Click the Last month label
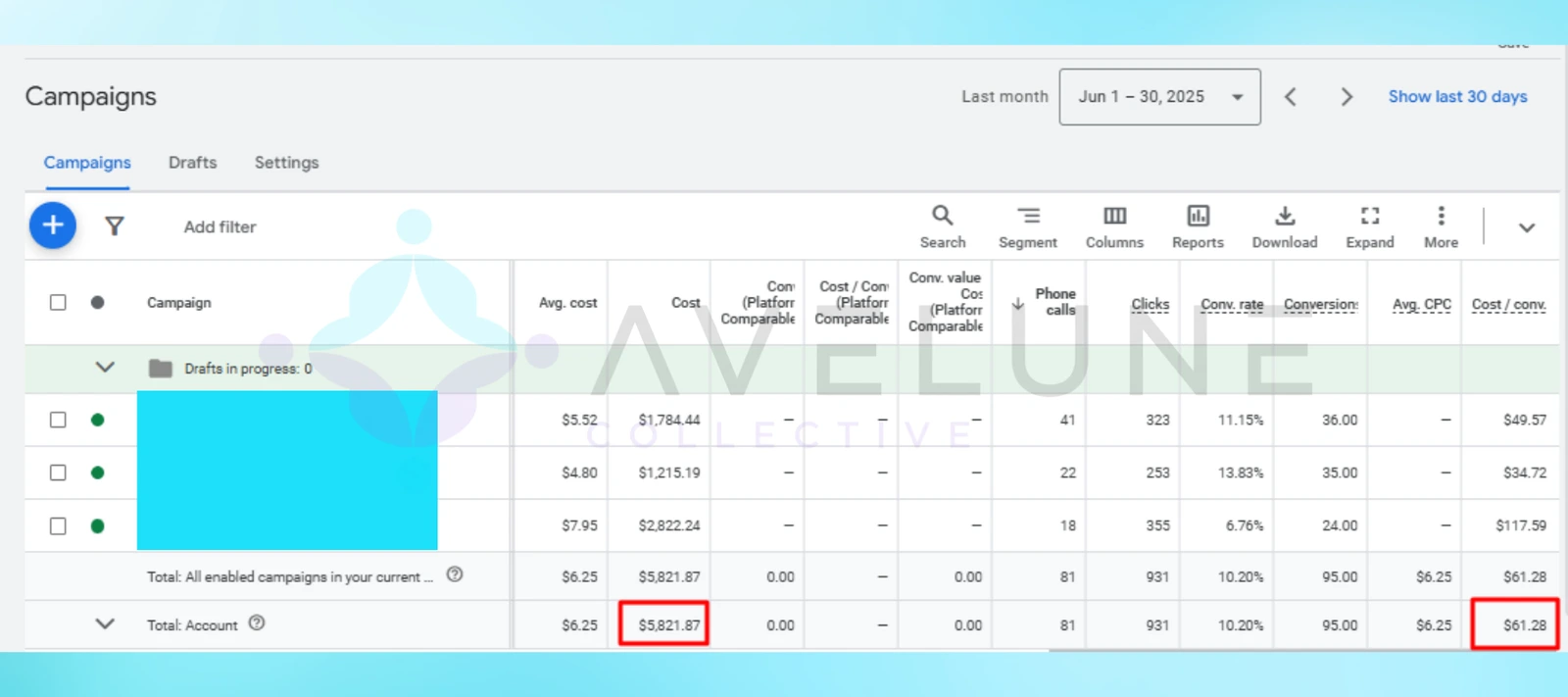1568x697 pixels. pos(1004,97)
